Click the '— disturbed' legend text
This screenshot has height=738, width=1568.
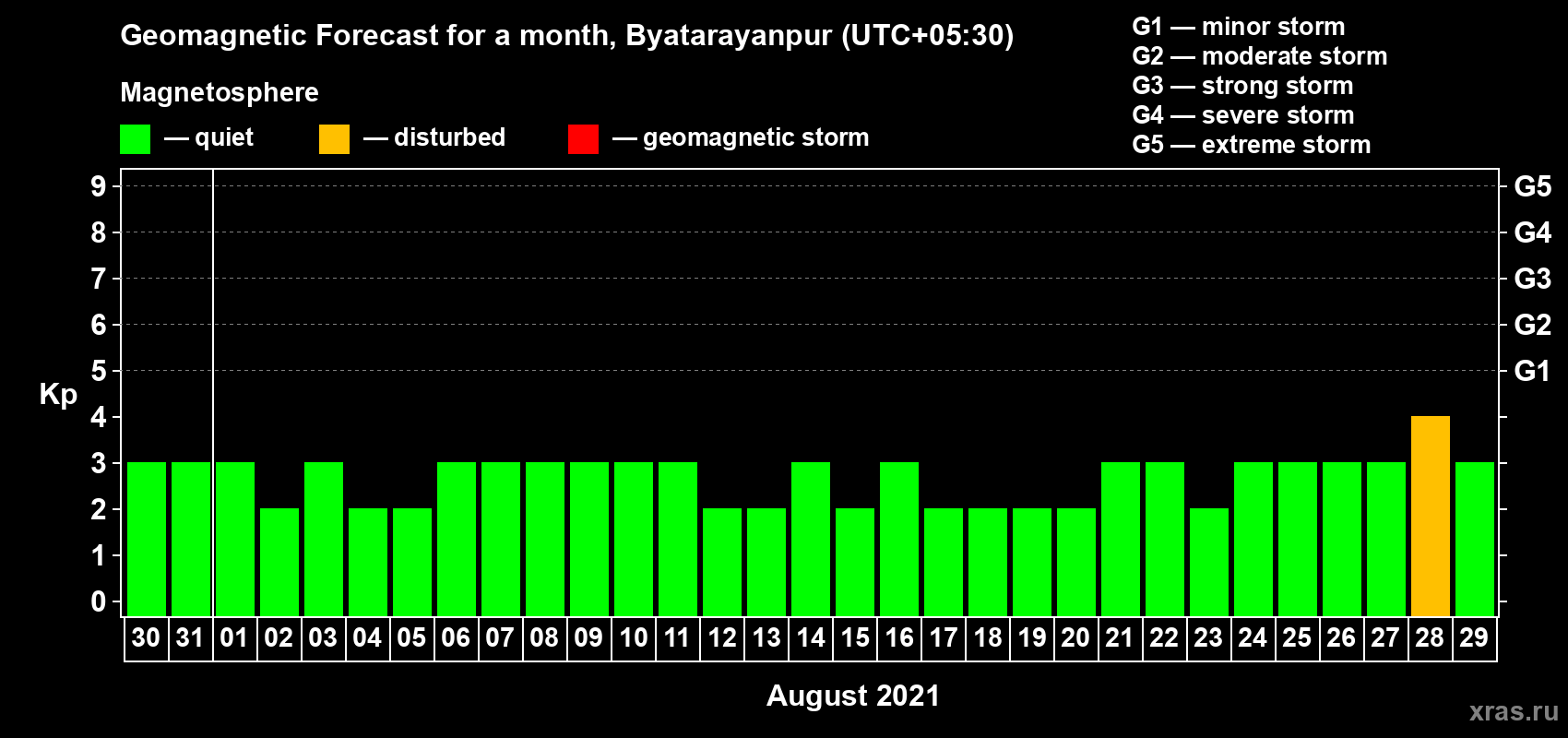click(434, 137)
